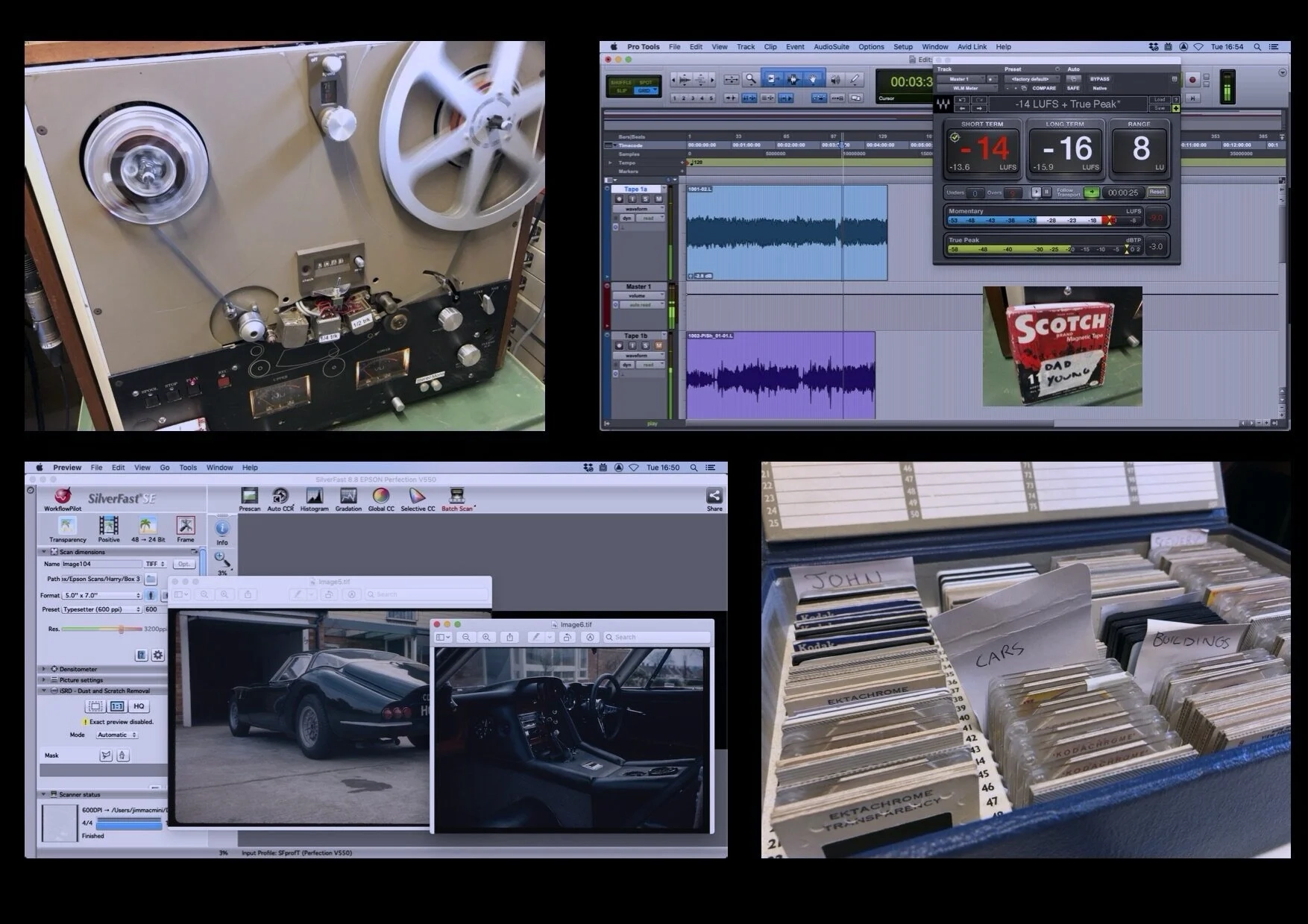The height and width of the screenshot is (924, 1308).
Task: Select the Pro Tools Scrubber speaker tool
Action: [x=835, y=79]
